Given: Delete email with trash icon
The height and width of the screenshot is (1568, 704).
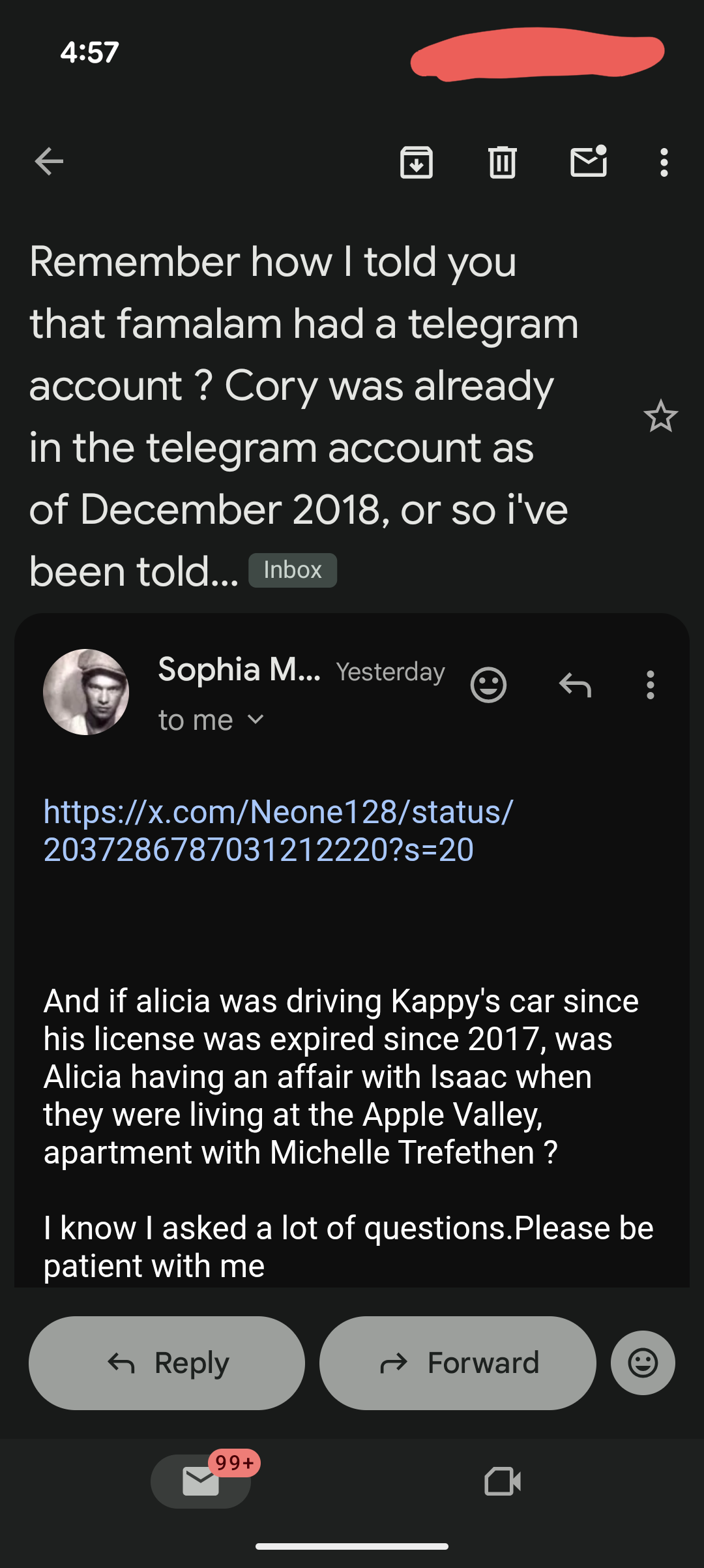Looking at the screenshot, I should (x=503, y=162).
